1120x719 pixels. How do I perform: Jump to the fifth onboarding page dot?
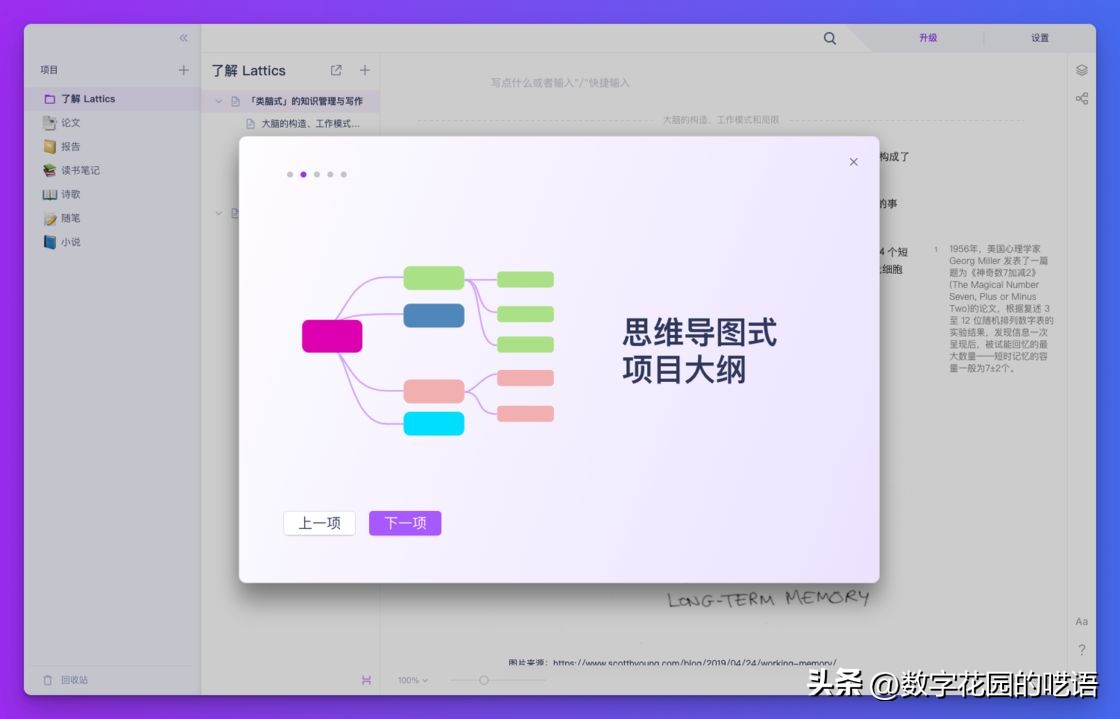[x=344, y=174]
